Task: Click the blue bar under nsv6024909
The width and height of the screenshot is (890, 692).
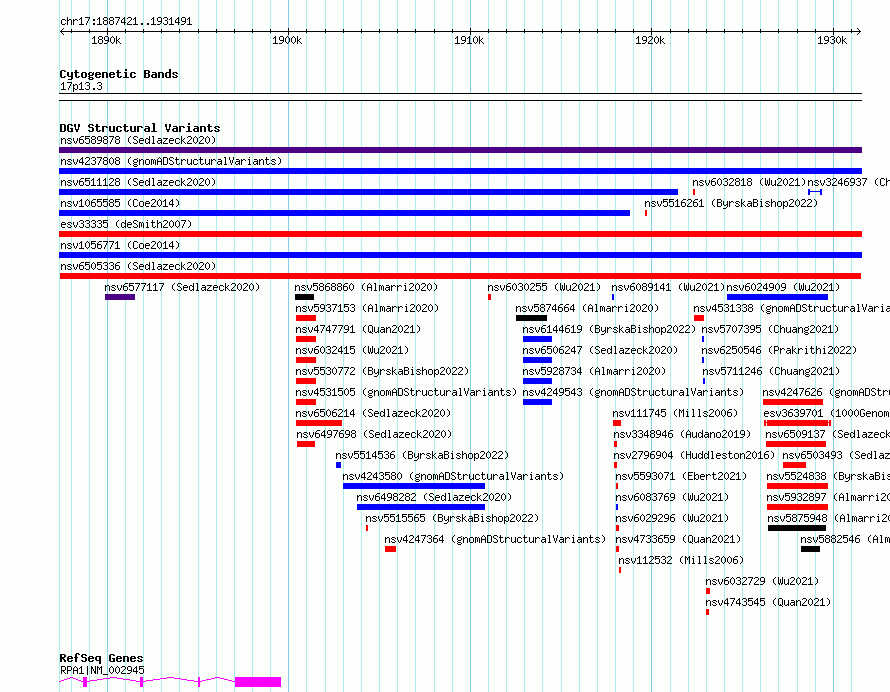Action: (x=777, y=297)
